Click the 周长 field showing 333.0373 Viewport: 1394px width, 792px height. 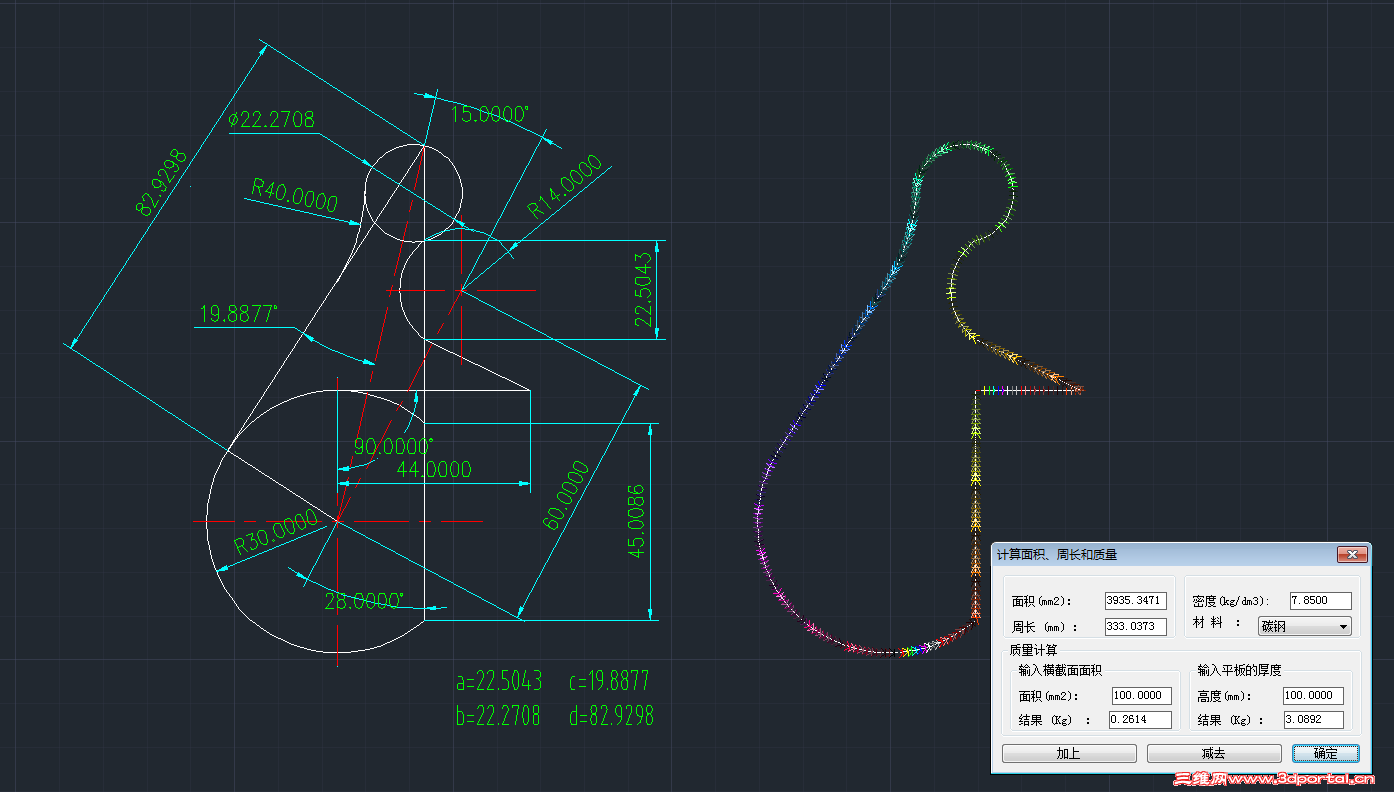[1136, 627]
